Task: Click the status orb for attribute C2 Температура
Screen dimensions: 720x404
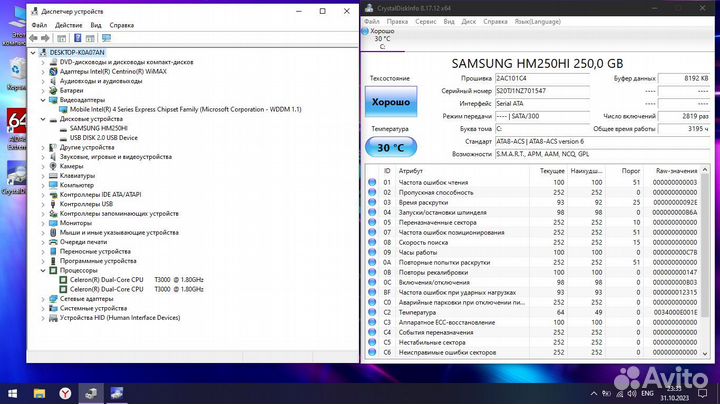Action: [372, 312]
